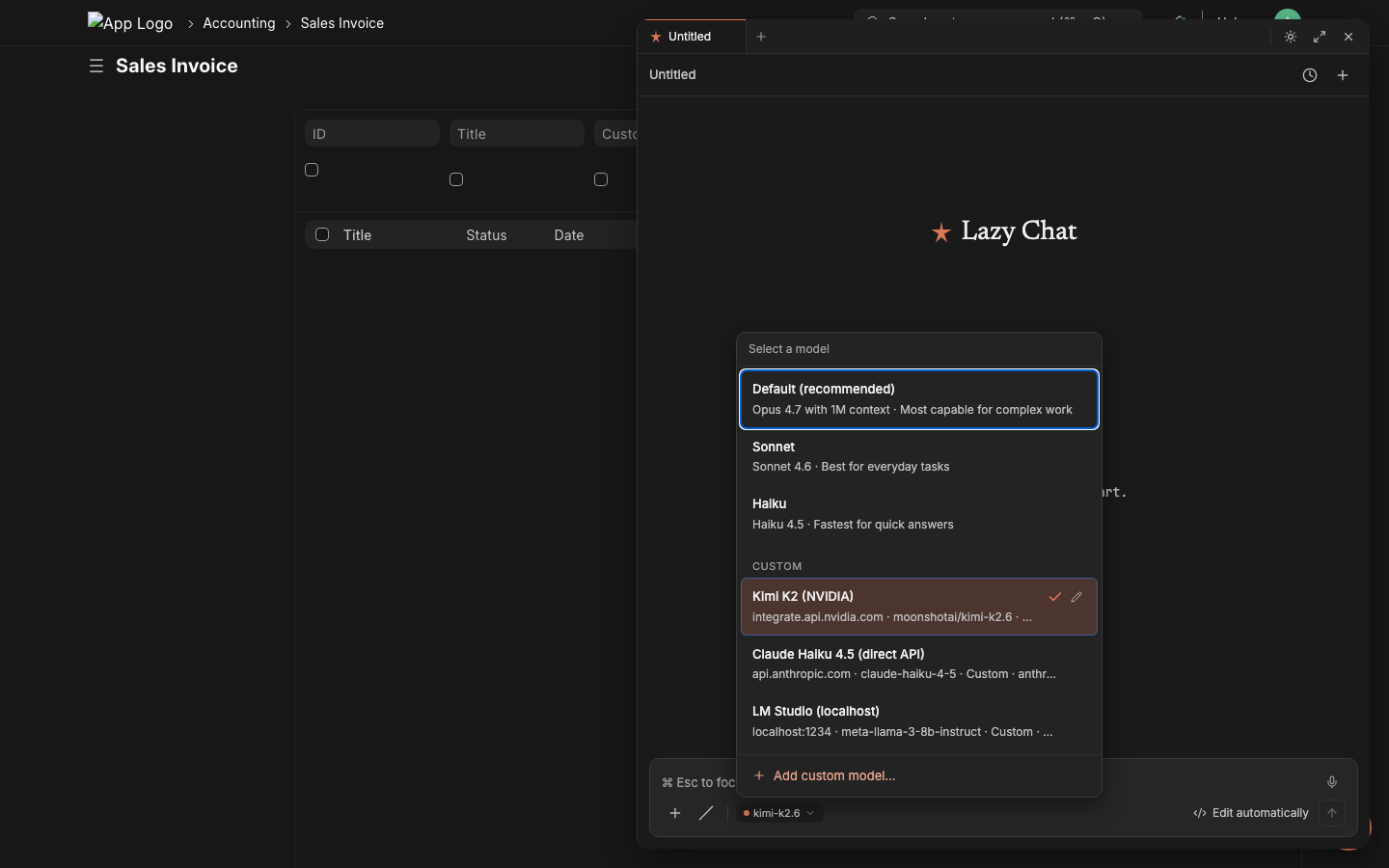Click the attach plus icon in chat input
The image size is (1389, 868).
(675, 813)
